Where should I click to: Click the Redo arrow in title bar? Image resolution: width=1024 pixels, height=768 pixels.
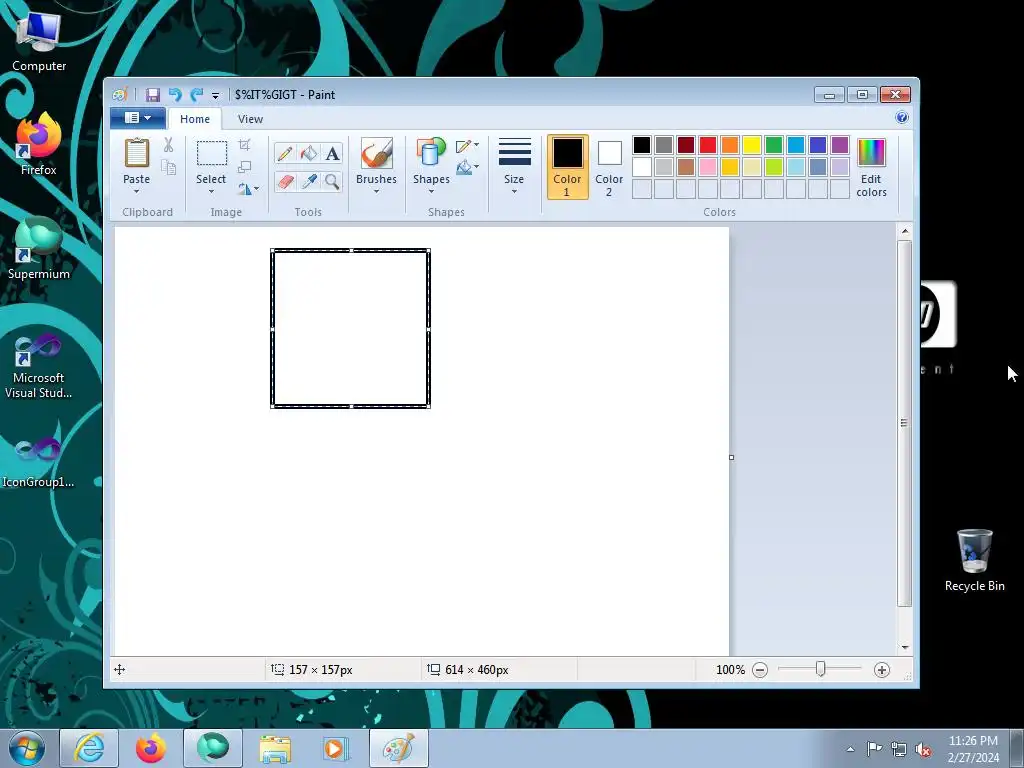tap(196, 95)
